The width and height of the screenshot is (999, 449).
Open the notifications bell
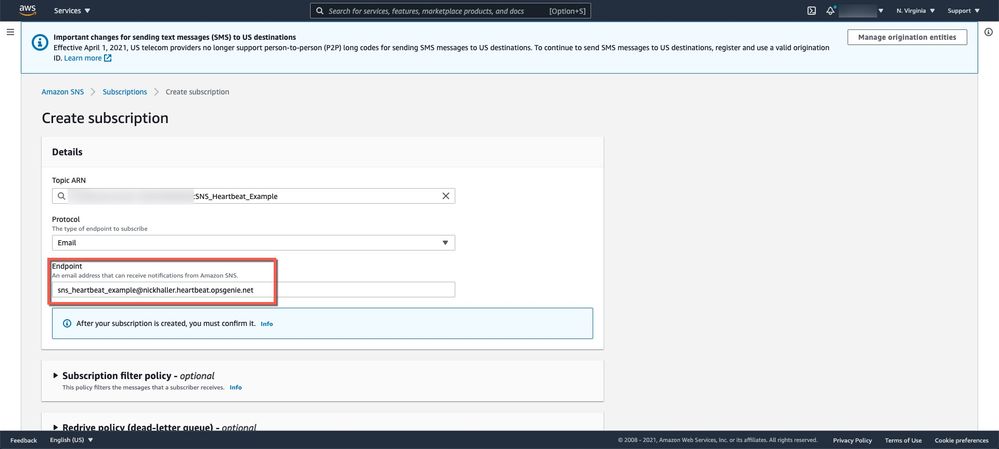click(x=831, y=11)
